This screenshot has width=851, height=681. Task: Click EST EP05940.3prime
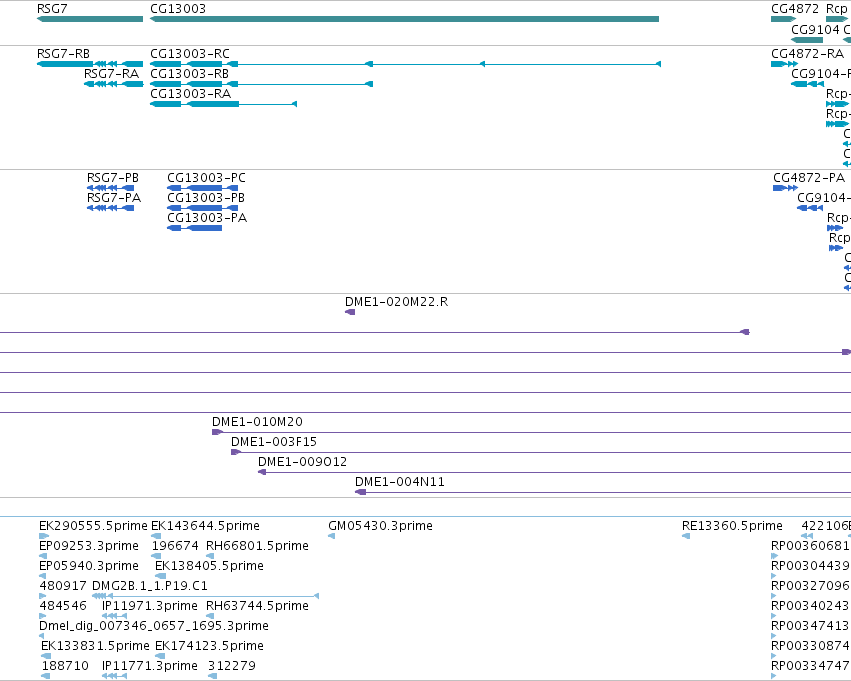(x=43, y=576)
